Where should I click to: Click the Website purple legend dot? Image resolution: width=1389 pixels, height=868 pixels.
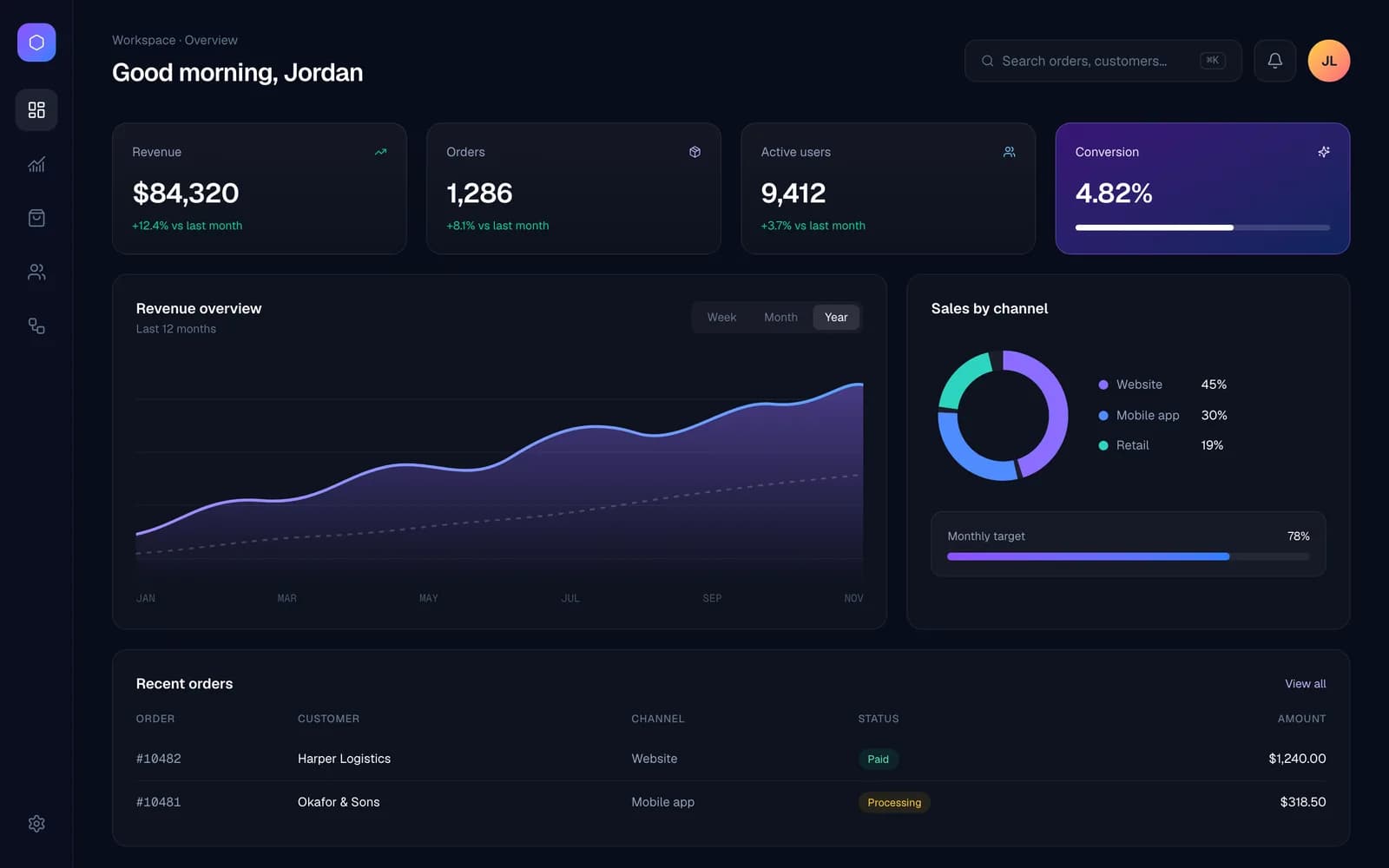point(1103,385)
